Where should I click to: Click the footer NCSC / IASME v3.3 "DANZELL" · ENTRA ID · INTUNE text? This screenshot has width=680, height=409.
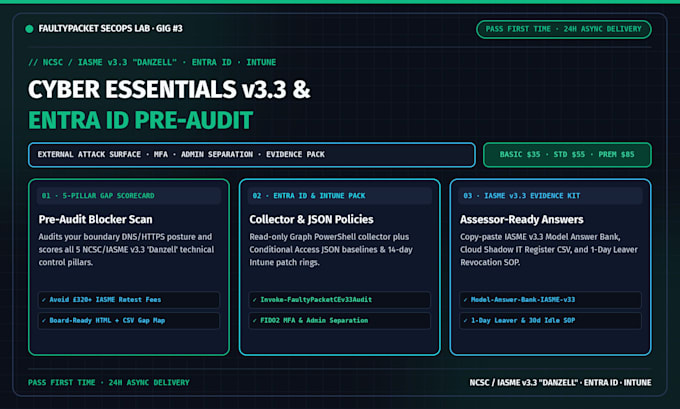[x=560, y=383]
